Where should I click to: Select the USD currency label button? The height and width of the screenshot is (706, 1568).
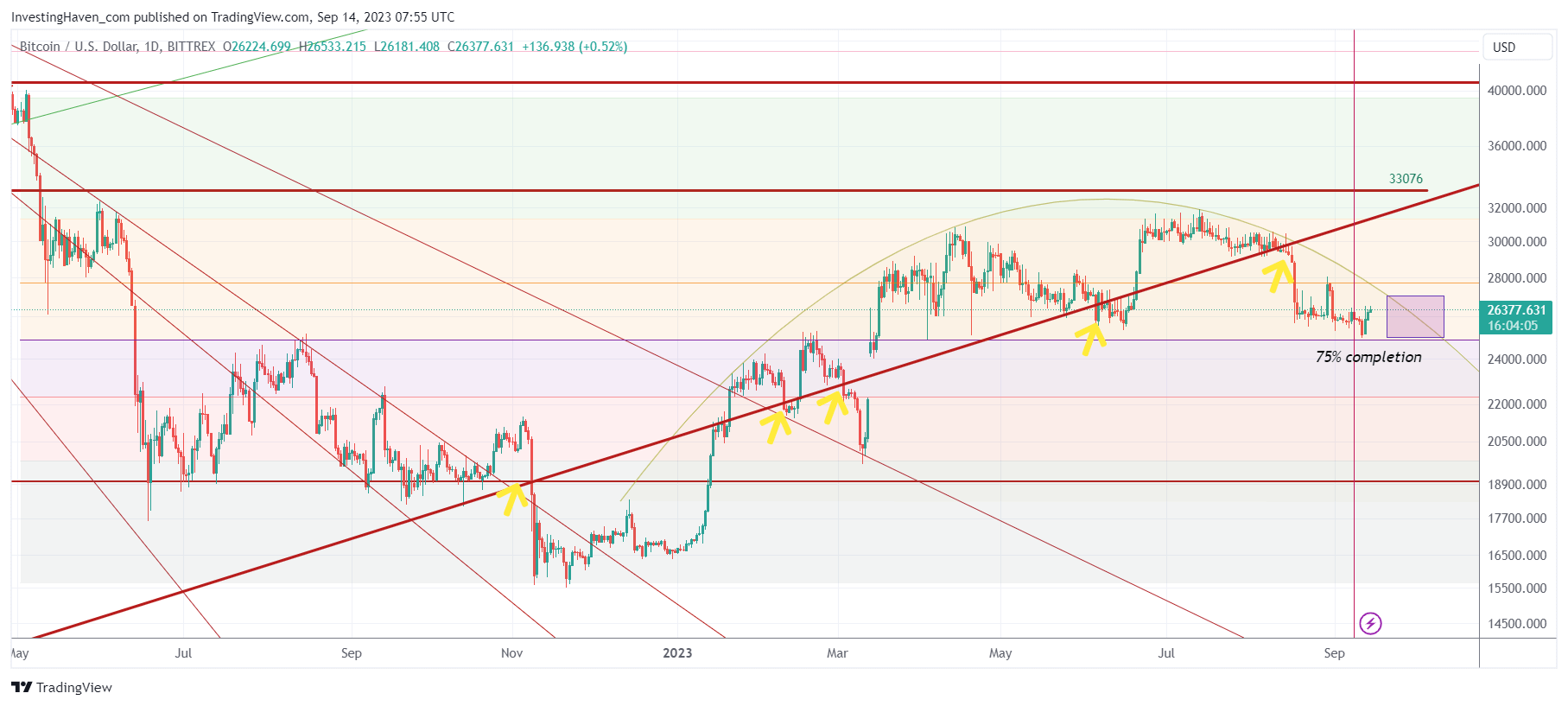[x=1517, y=48]
